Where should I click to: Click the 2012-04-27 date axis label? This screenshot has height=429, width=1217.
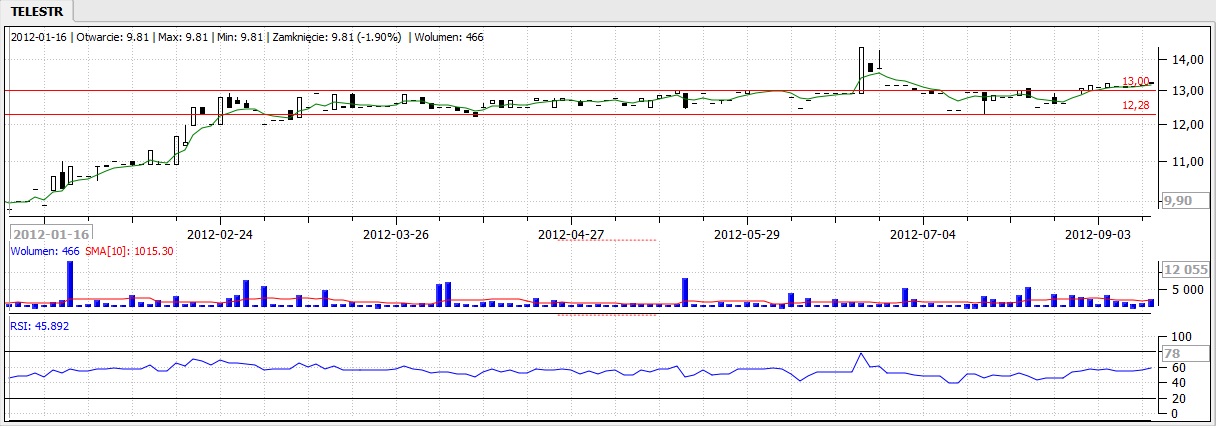(x=571, y=235)
